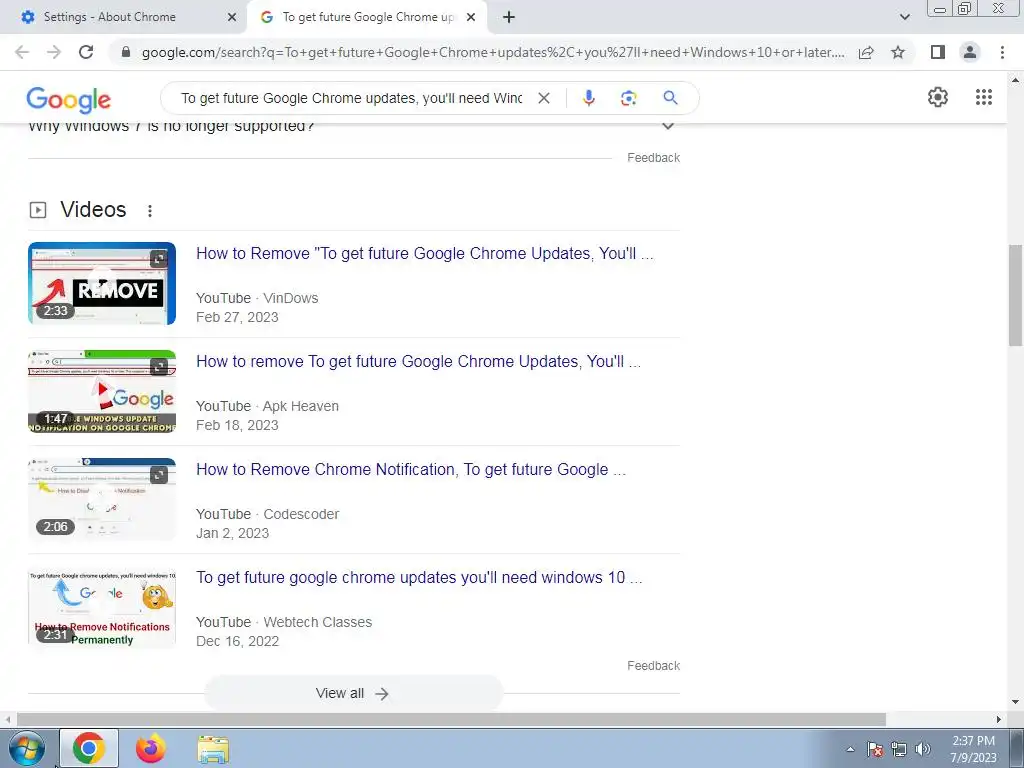Click the View all videos button
Viewport: 1024px width, 768px height.
(353, 693)
